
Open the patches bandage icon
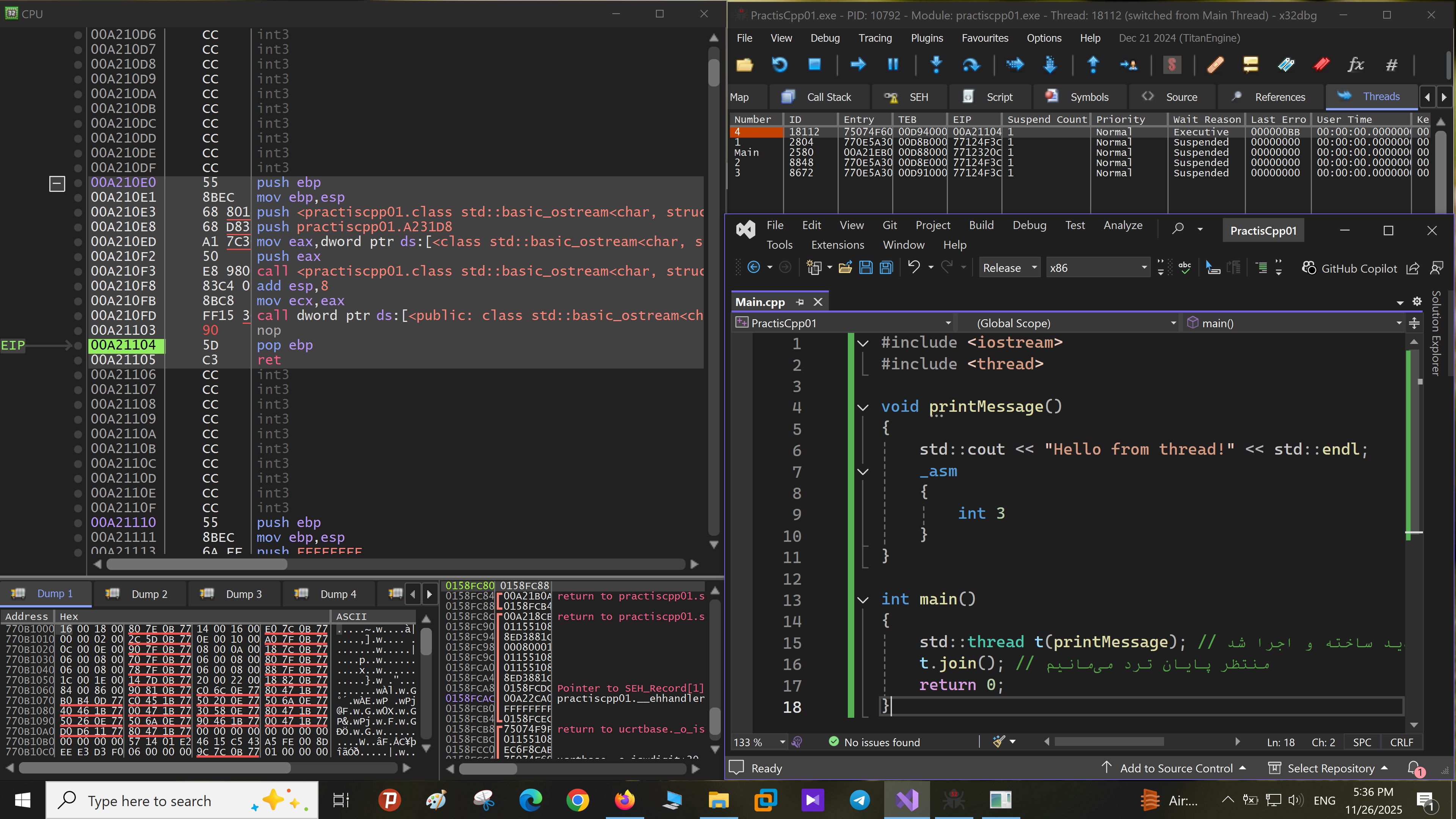coord(1215,64)
